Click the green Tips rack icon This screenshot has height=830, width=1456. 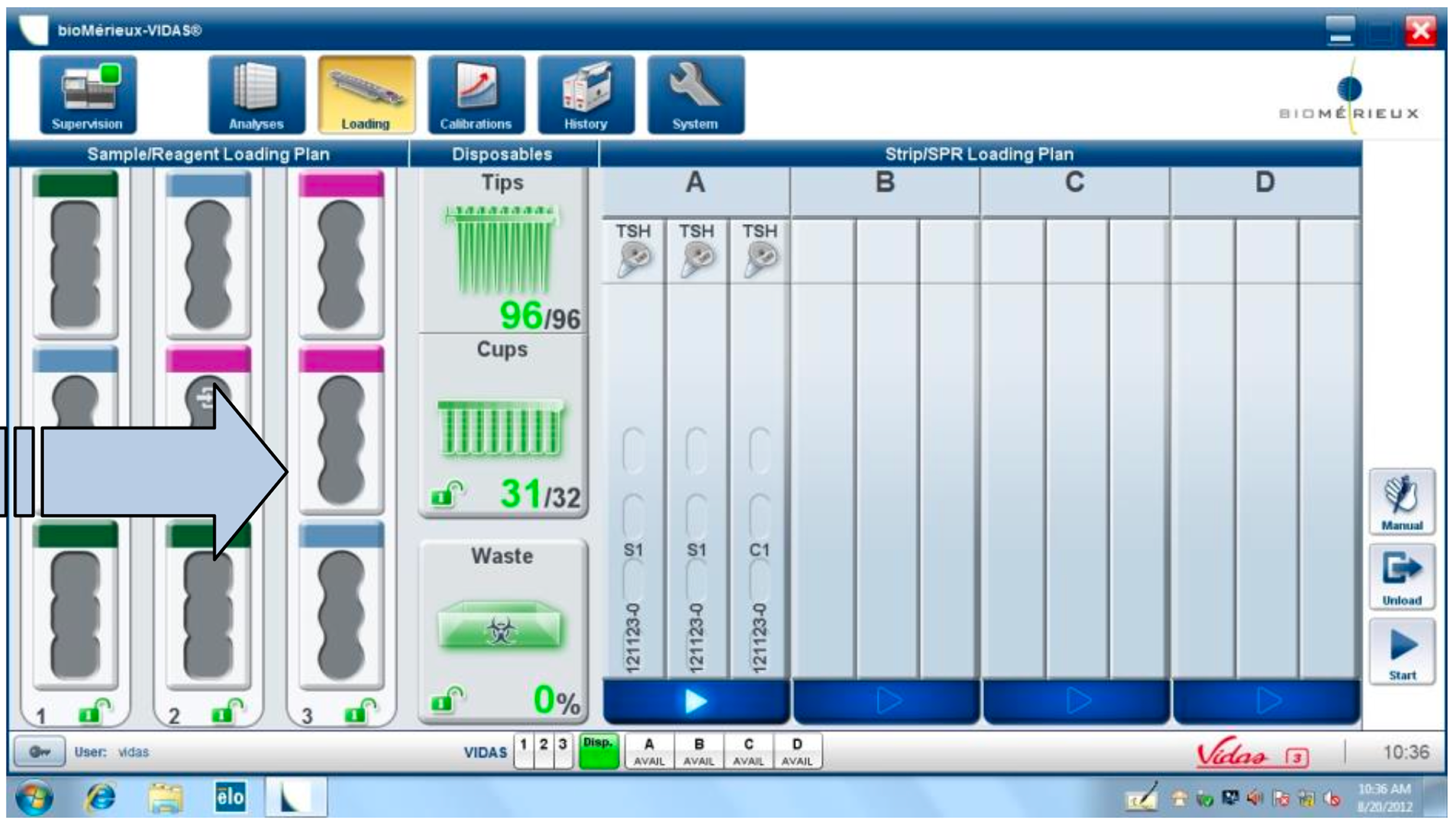[502, 248]
